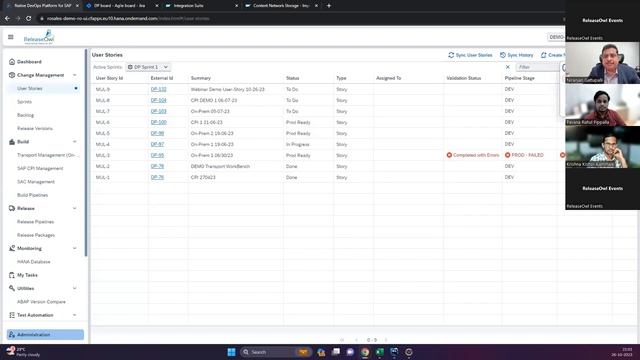Screen dimensions: 640x360
Task: Click the browser address bar
Action: (300, 18)
